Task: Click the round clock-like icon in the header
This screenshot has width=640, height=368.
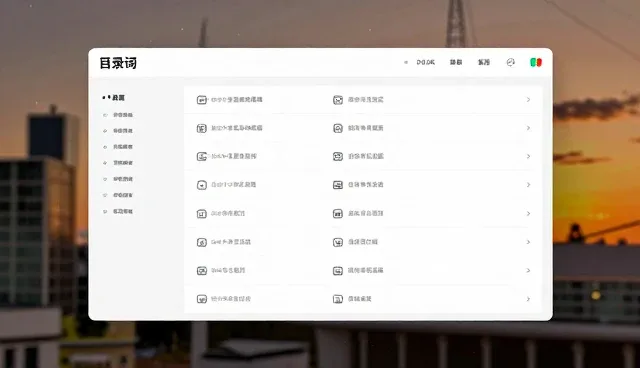Action: pos(511,62)
